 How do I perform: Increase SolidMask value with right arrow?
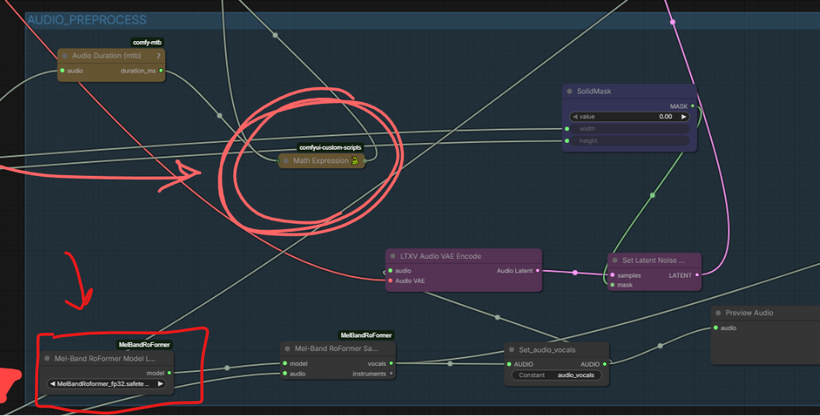point(684,116)
